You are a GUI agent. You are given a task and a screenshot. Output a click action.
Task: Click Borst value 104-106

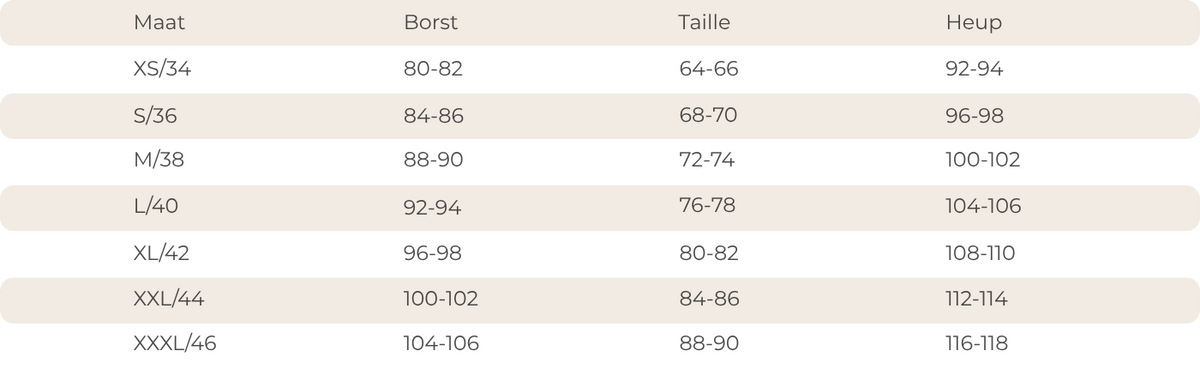441,344
